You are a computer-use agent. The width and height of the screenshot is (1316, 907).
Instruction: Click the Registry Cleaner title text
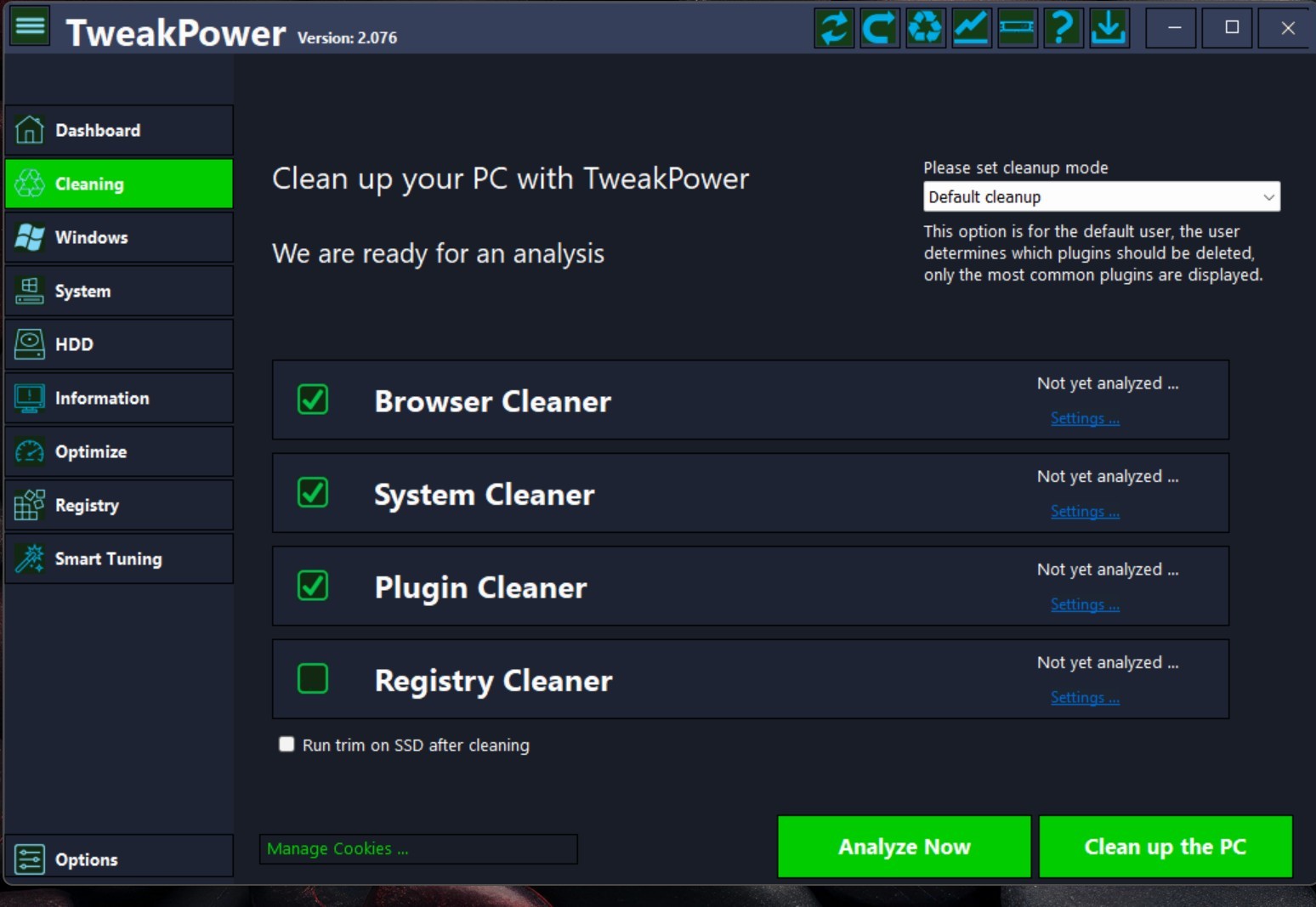pyautogui.click(x=494, y=681)
